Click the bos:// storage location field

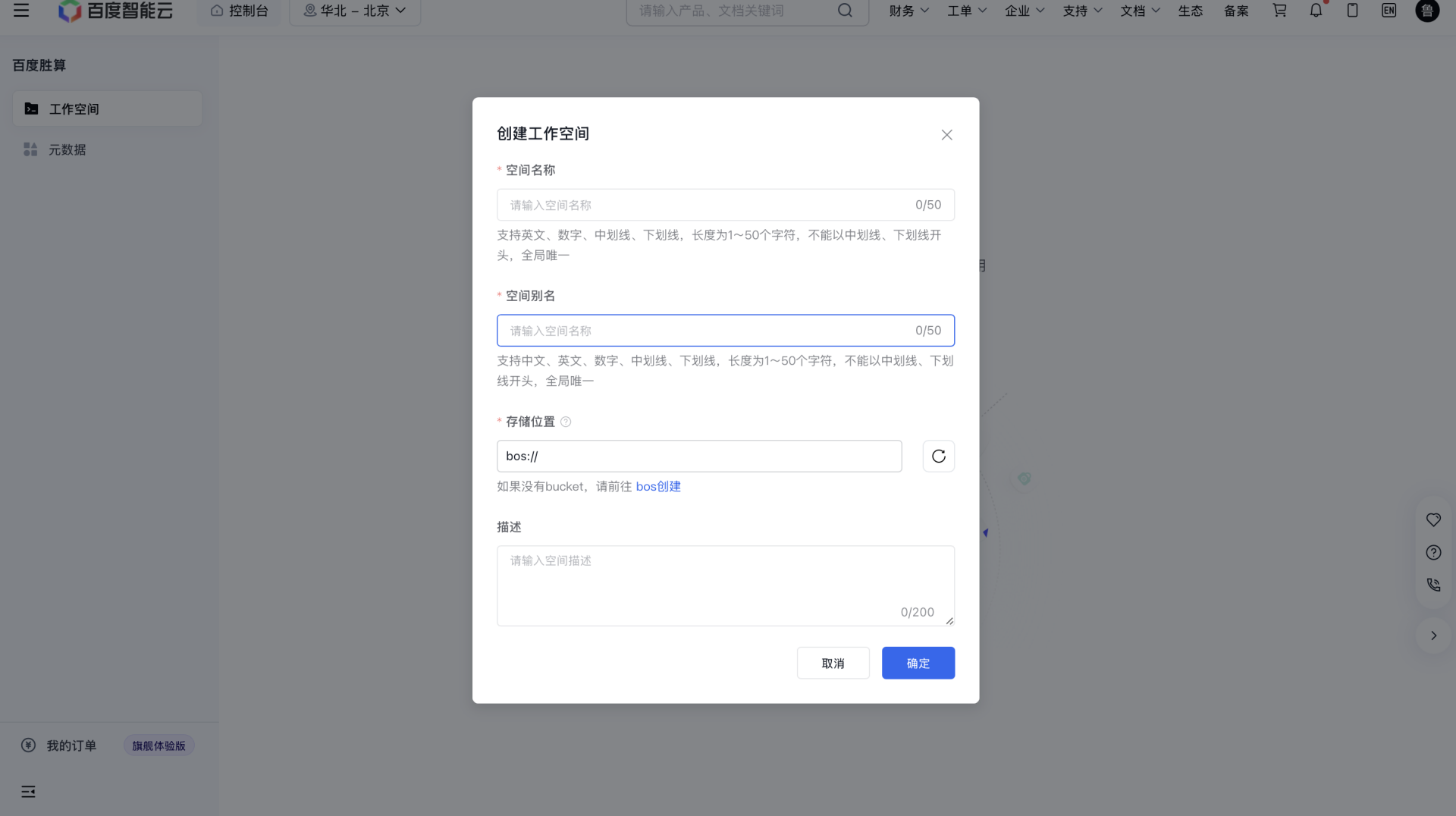[x=699, y=456]
